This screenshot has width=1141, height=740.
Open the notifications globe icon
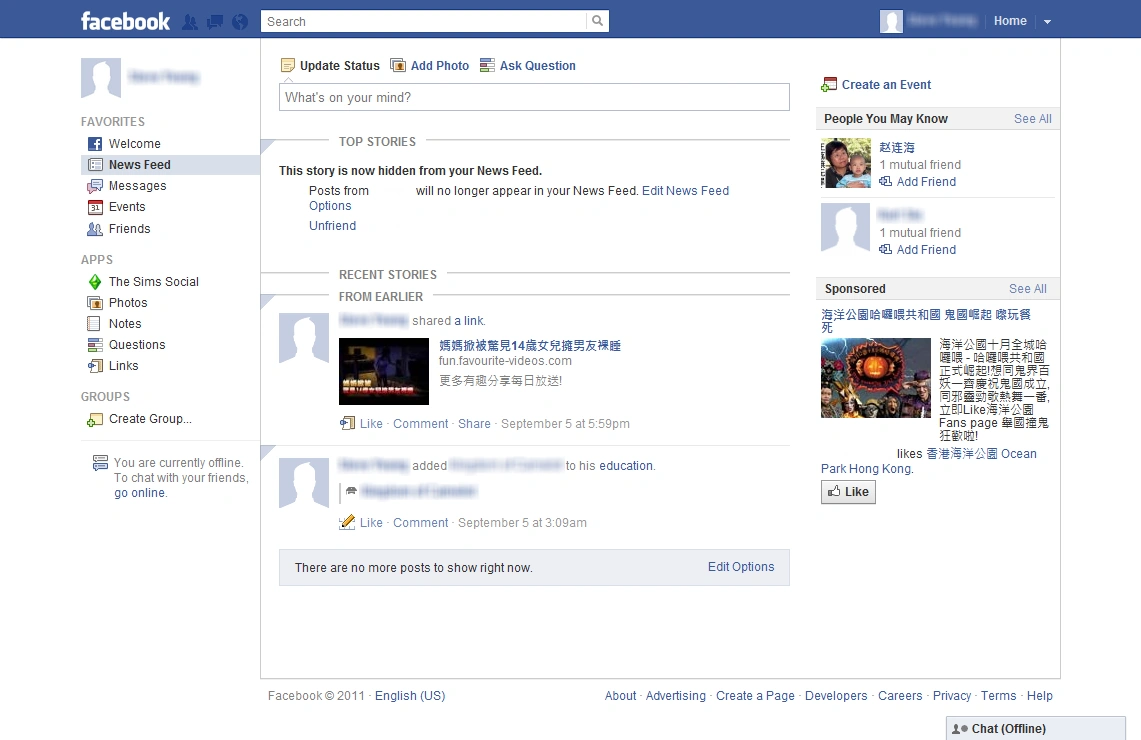click(x=240, y=22)
